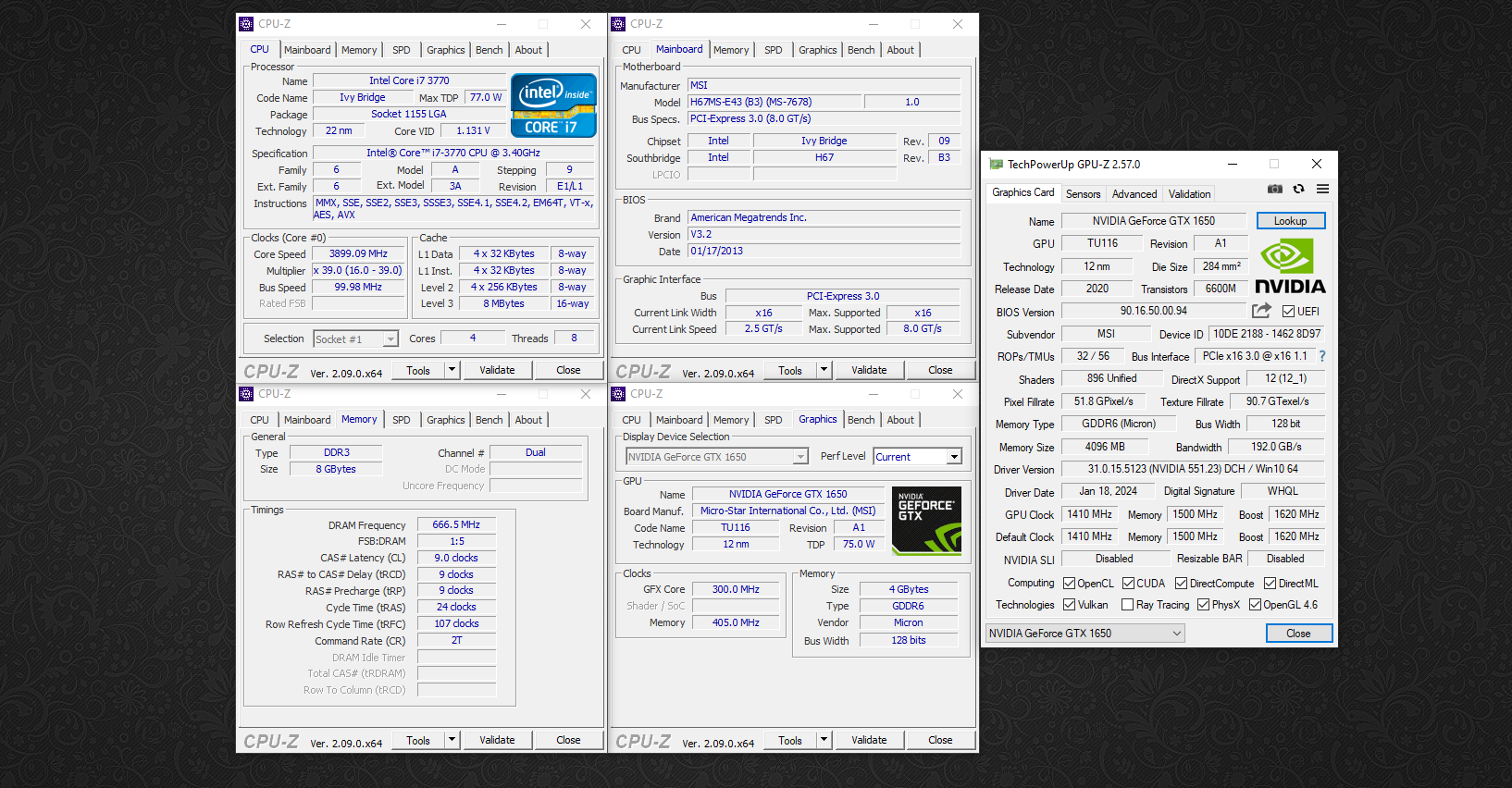Viewport: 1512px width, 788px height.
Task: Open Graphics tab in CPU-Z memory timings window
Action: tap(446, 420)
